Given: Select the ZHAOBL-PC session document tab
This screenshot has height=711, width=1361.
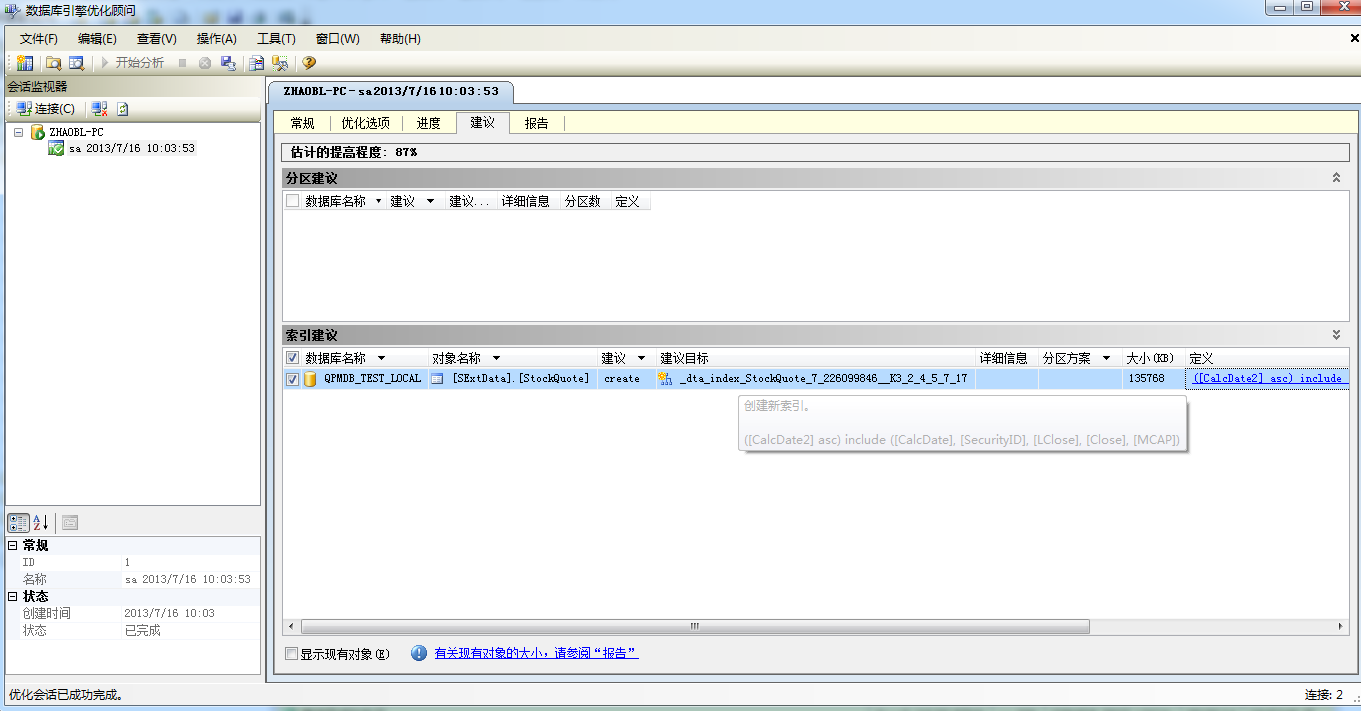Looking at the screenshot, I should pos(391,91).
